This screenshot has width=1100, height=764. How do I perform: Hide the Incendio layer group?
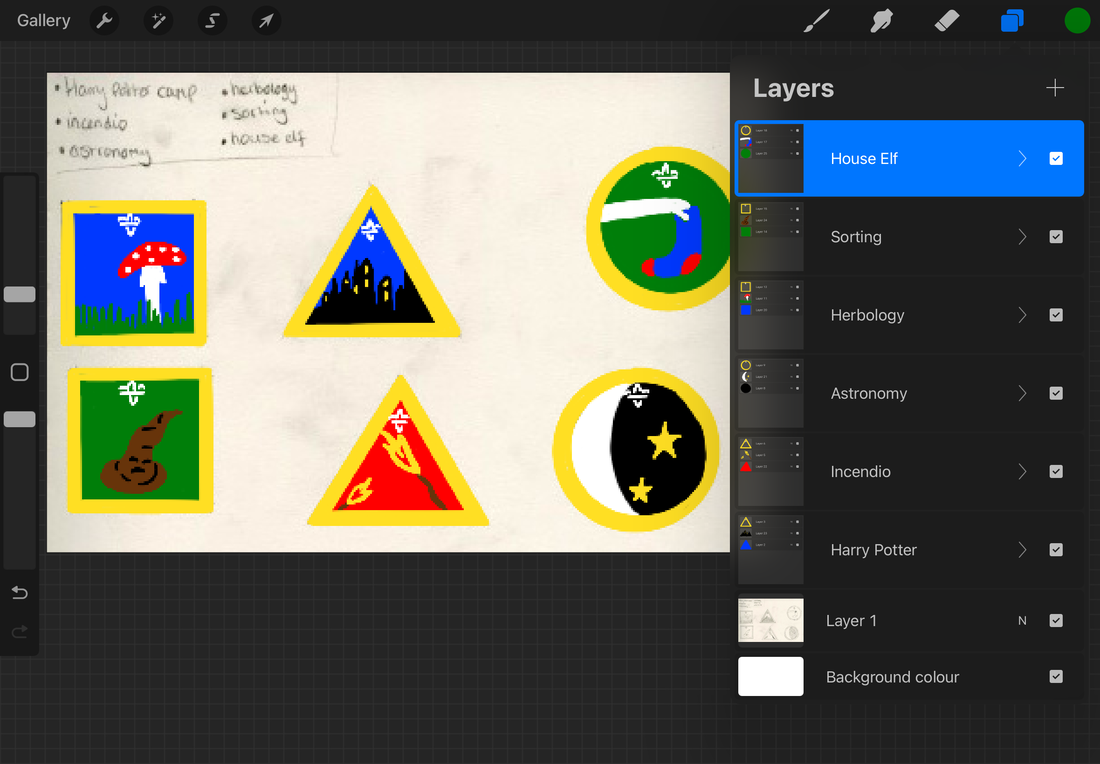click(x=1056, y=471)
